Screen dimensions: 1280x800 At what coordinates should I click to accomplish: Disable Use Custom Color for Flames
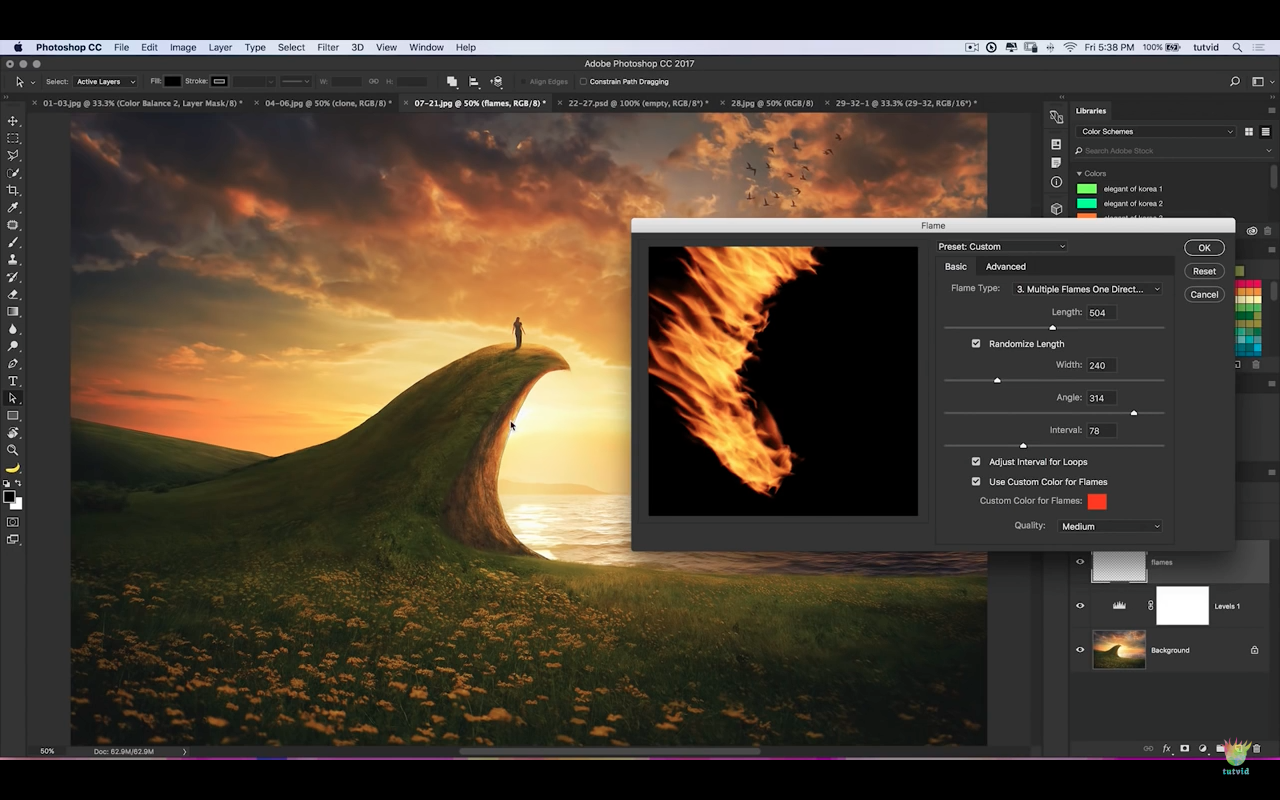tap(976, 482)
